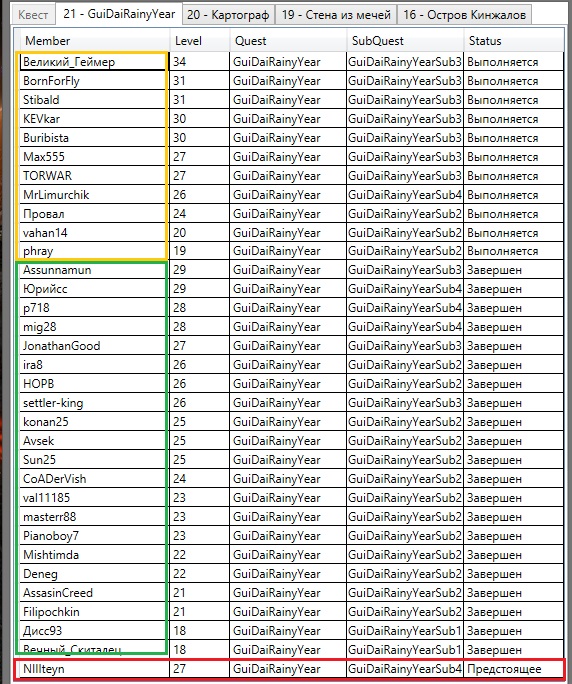Select member HOPB cell

[x=93, y=383]
